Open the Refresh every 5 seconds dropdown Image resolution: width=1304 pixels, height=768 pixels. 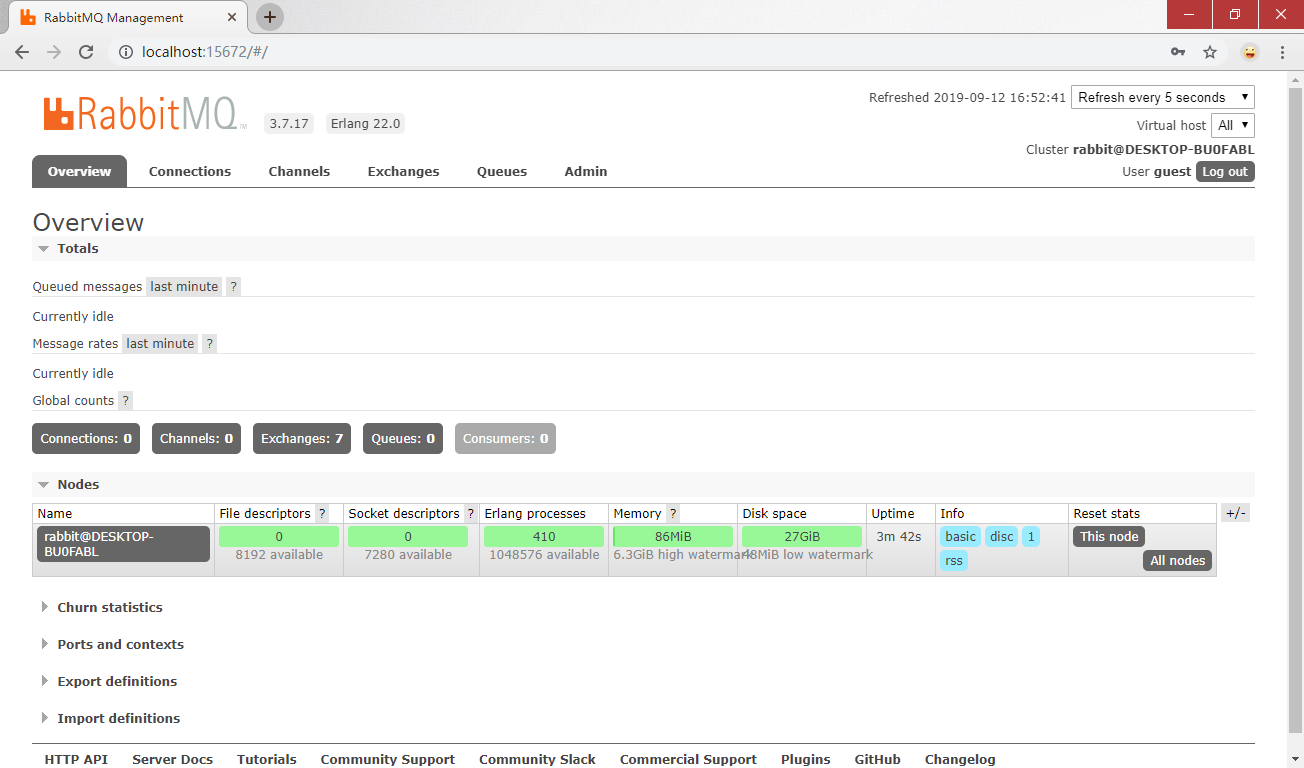[1162, 97]
